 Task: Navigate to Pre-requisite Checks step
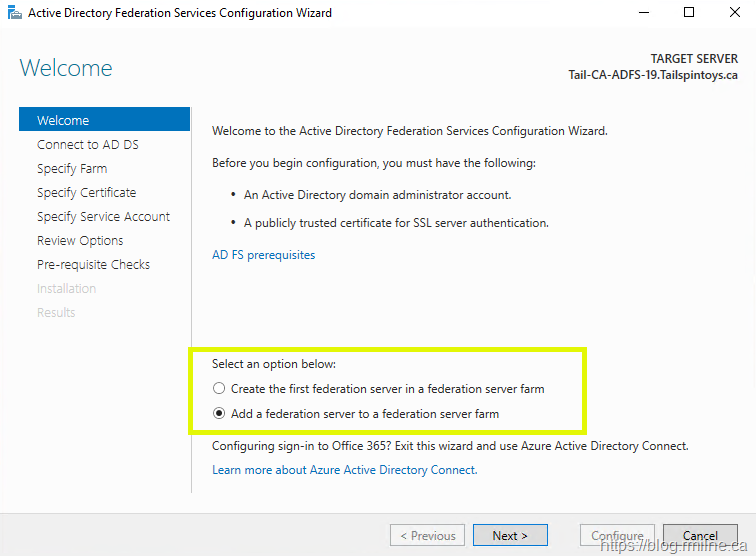(x=94, y=265)
